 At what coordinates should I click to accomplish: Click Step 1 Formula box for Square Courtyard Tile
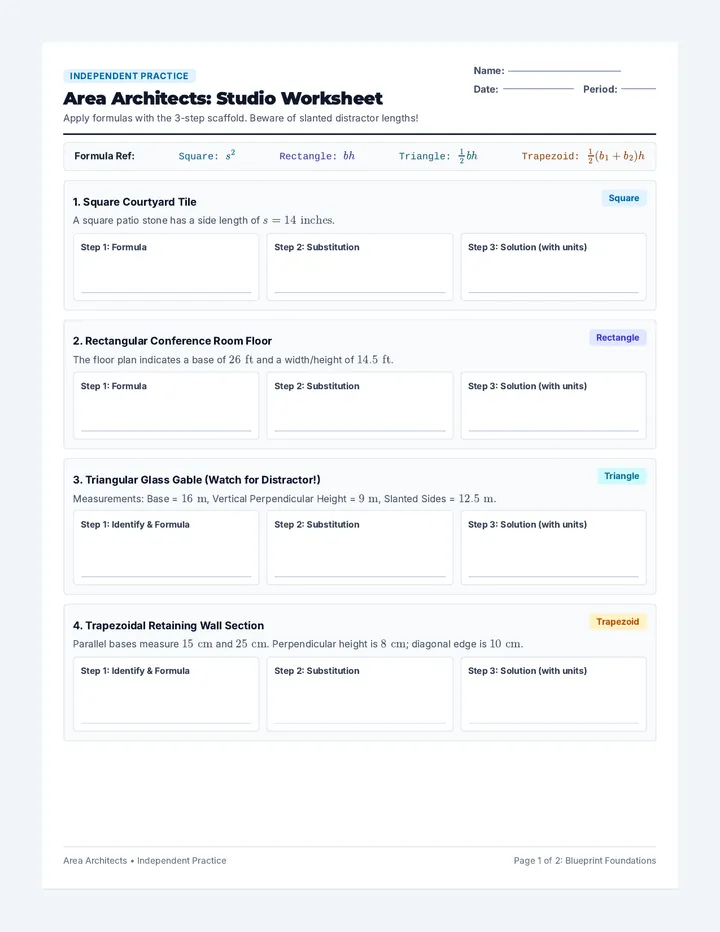166,267
